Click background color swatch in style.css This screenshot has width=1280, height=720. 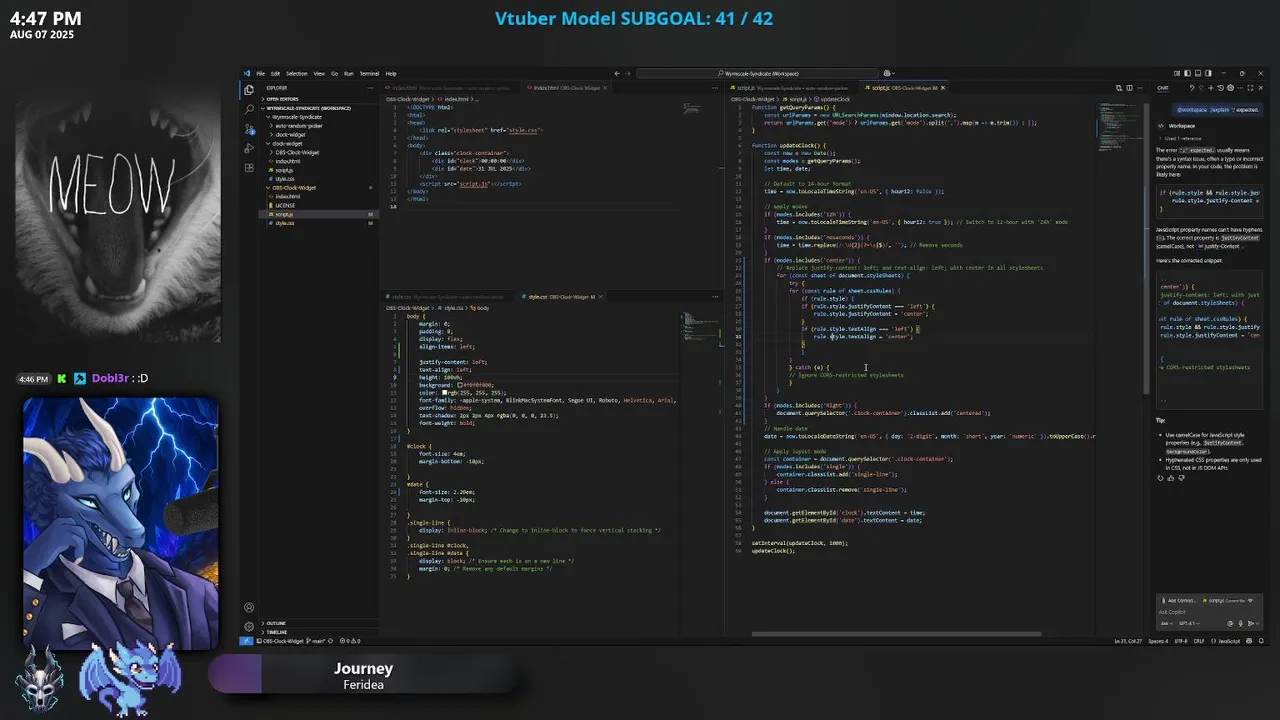460,385
